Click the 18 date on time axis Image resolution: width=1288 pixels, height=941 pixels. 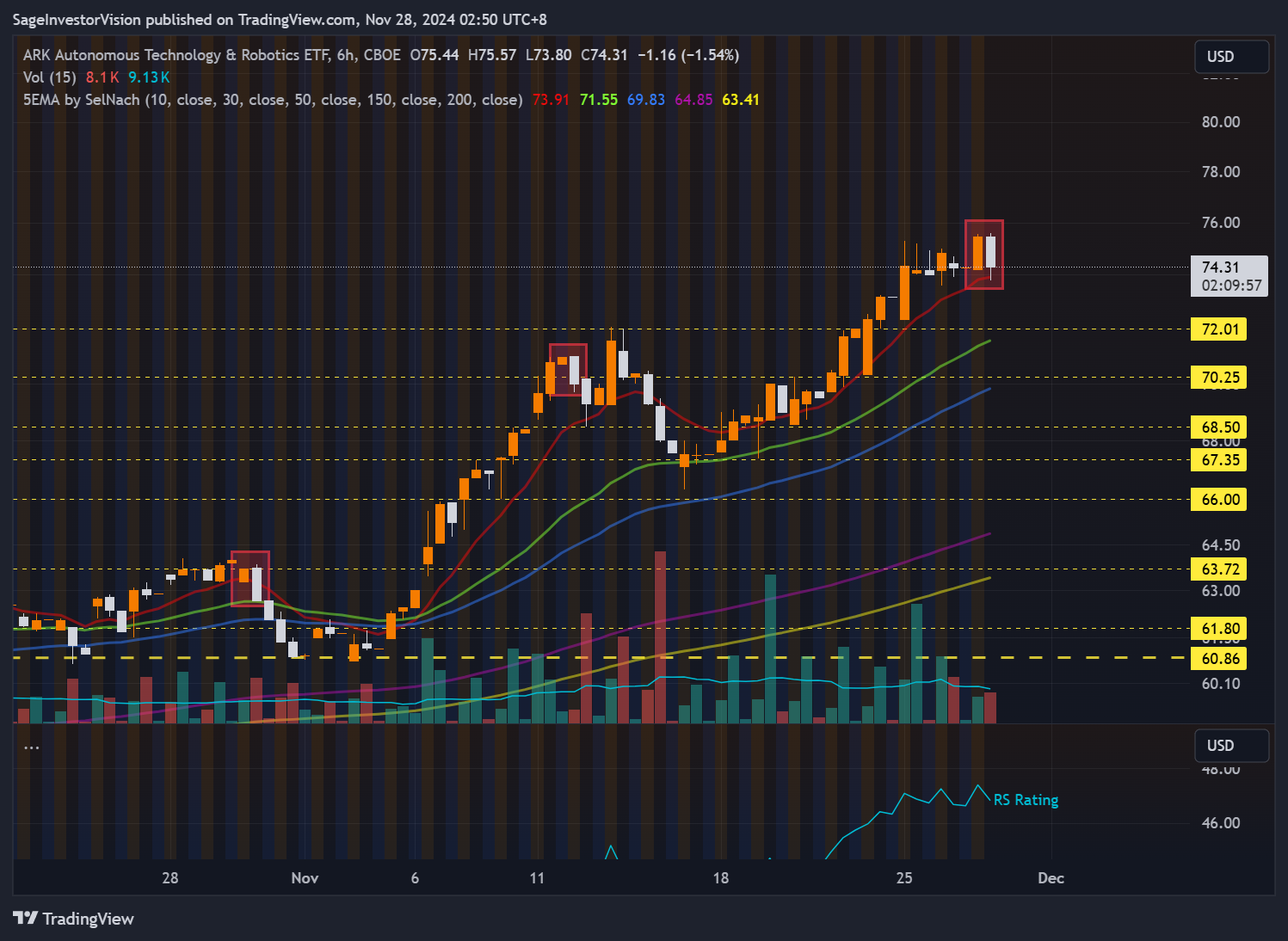721,878
